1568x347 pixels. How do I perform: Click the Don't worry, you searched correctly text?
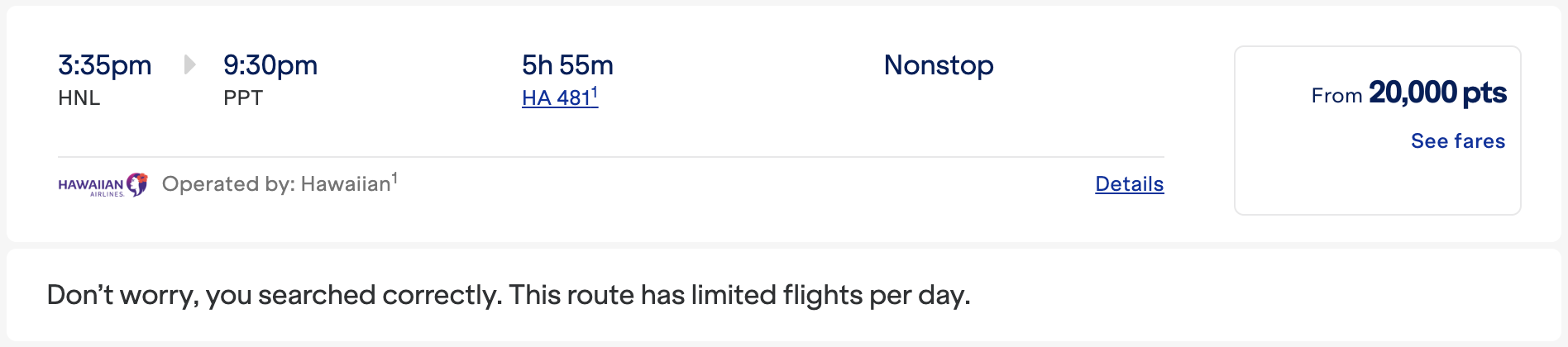[275, 295]
